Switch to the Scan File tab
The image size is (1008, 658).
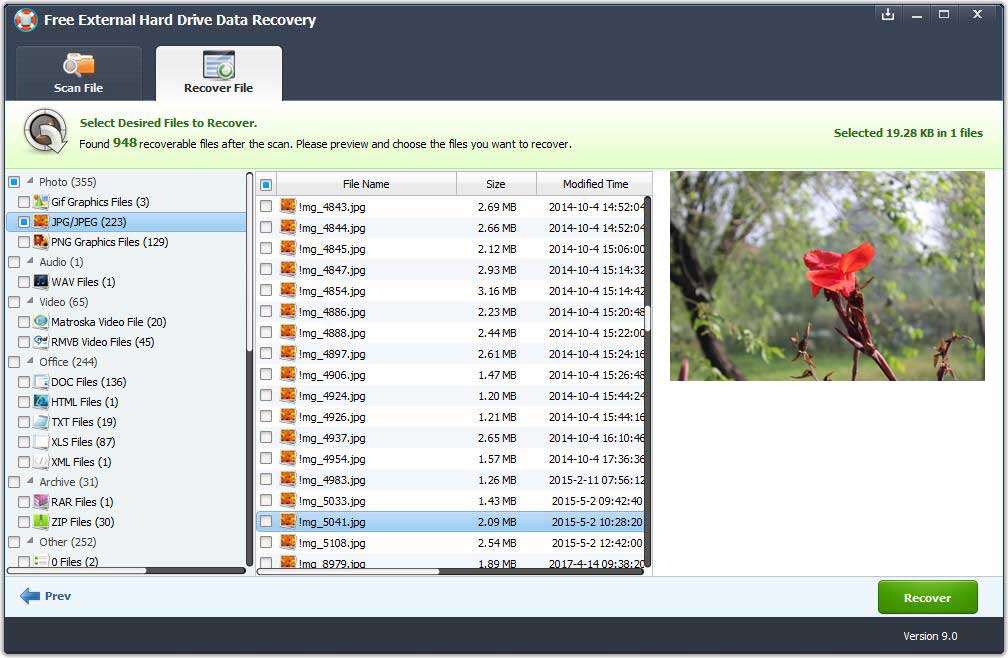point(78,74)
